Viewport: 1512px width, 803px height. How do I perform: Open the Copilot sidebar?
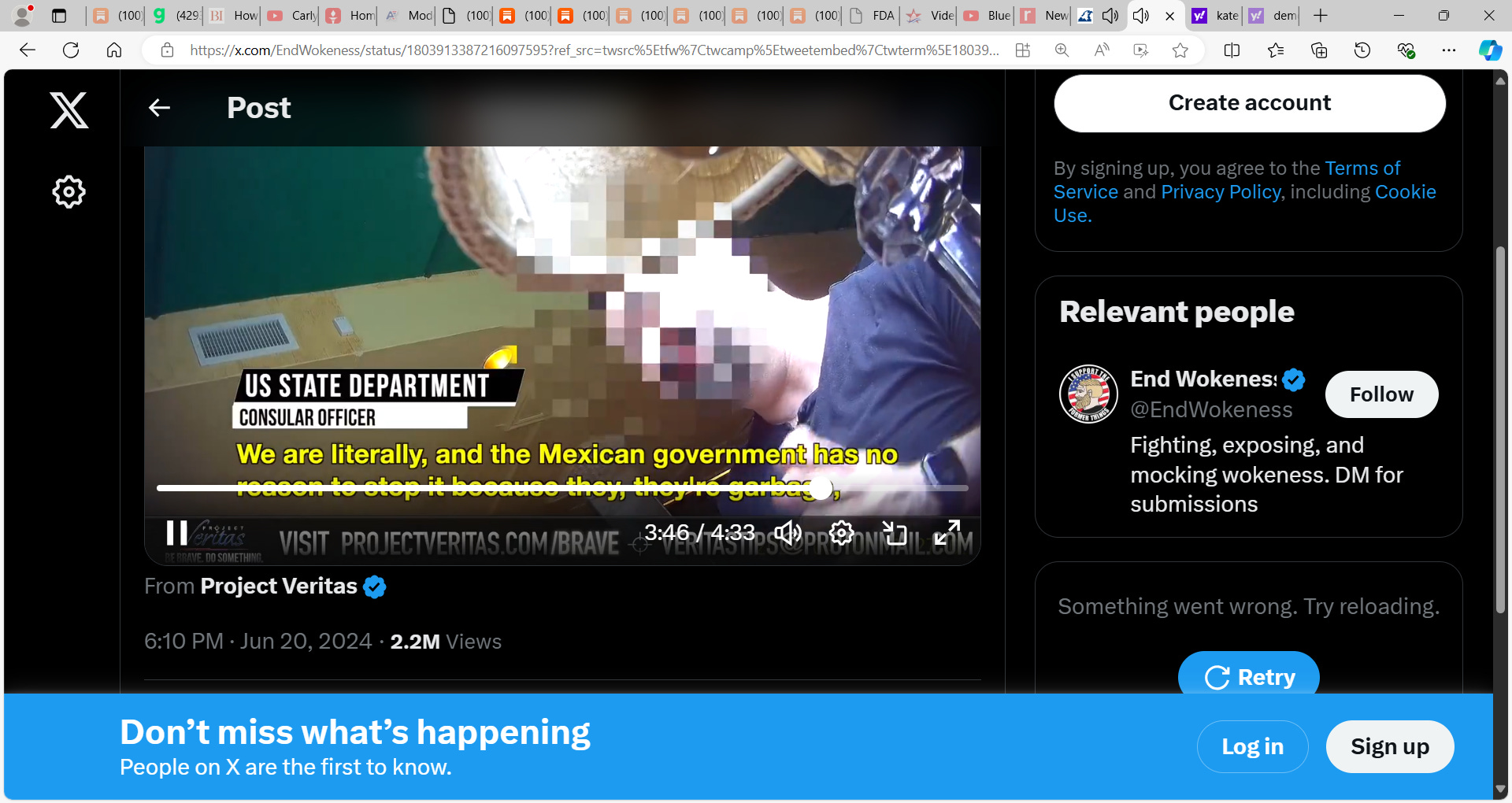1490,50
